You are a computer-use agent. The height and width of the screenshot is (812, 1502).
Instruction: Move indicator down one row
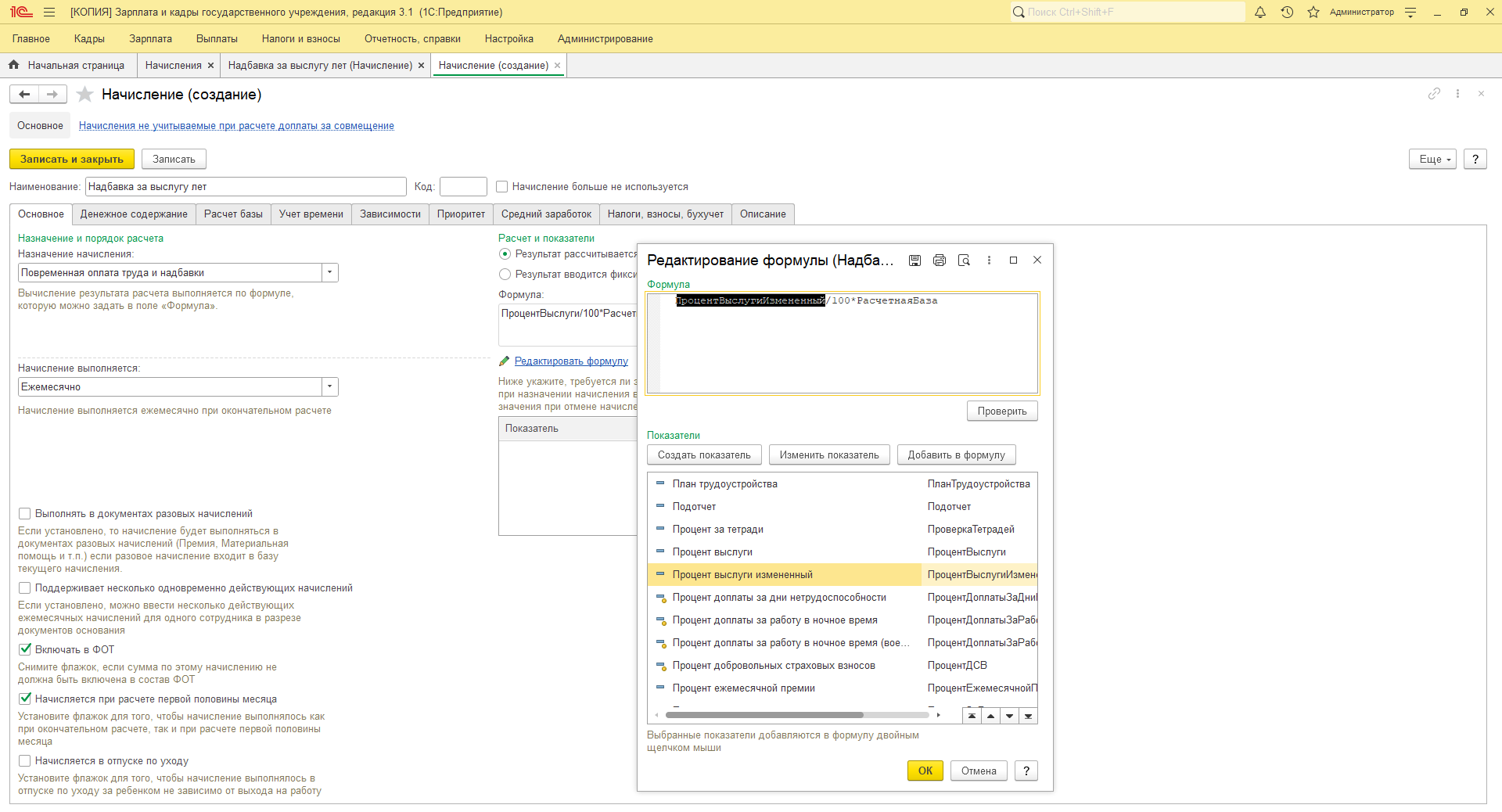(x=1009, y=716)
